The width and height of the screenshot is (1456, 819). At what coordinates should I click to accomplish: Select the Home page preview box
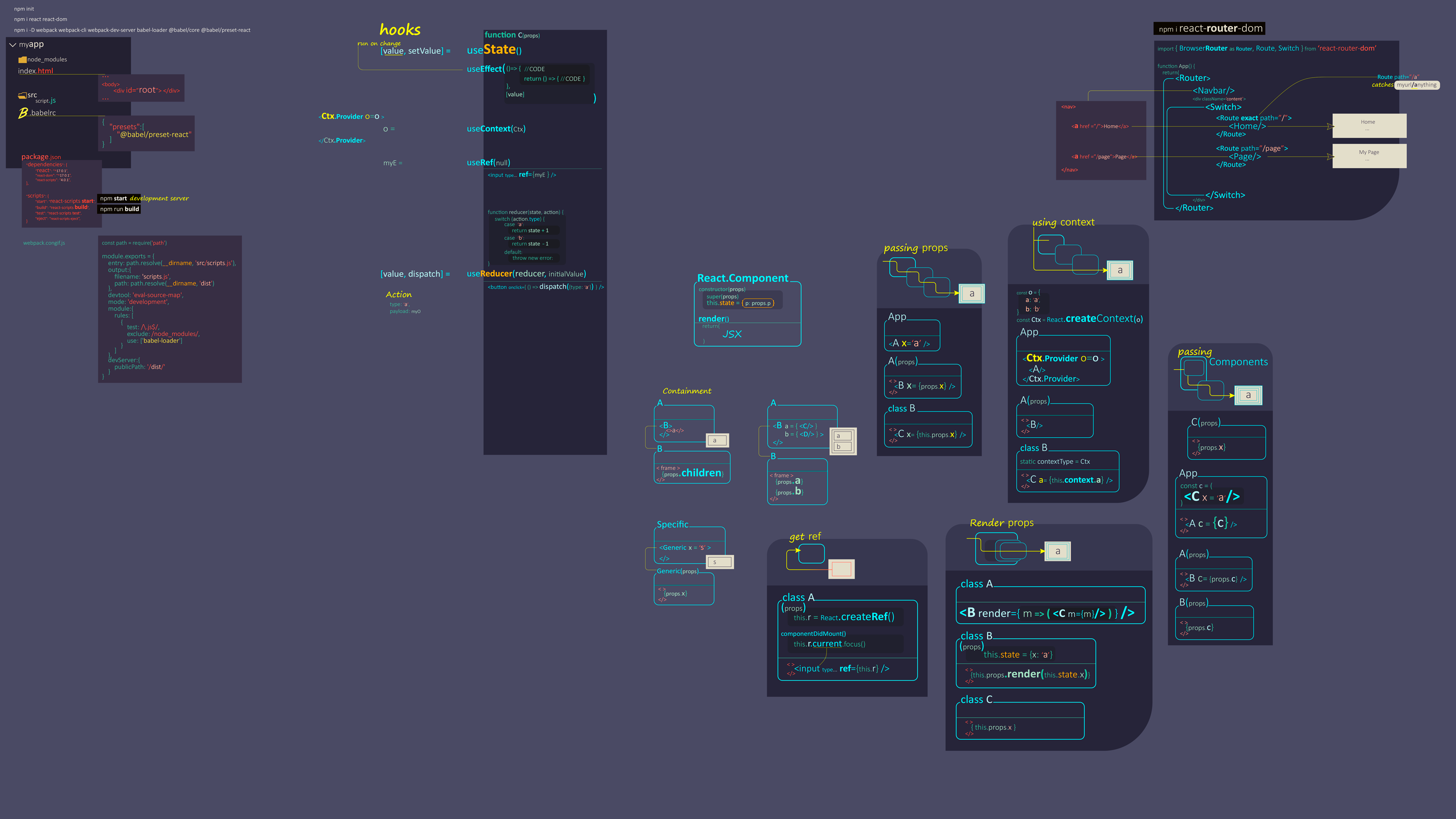pyautogui.click(x=1369, y=126)
